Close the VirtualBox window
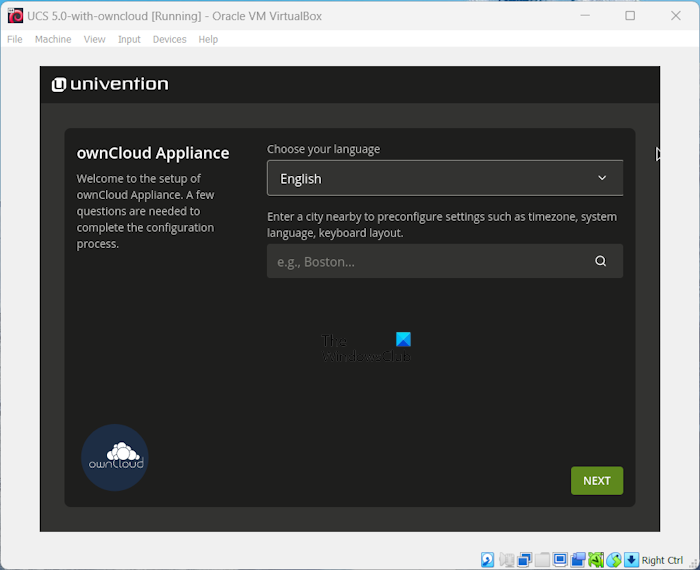 click(675, 16)
